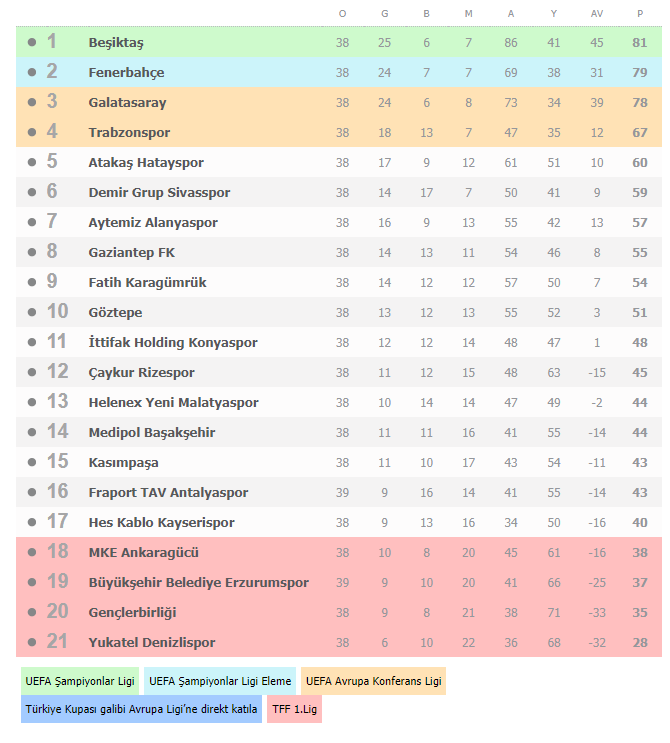Image resolution: width=670 pixels, height=743 pixels.
Task: Click the dot beside Yukatel Denizlispor
Action: (x=32, y=643)
